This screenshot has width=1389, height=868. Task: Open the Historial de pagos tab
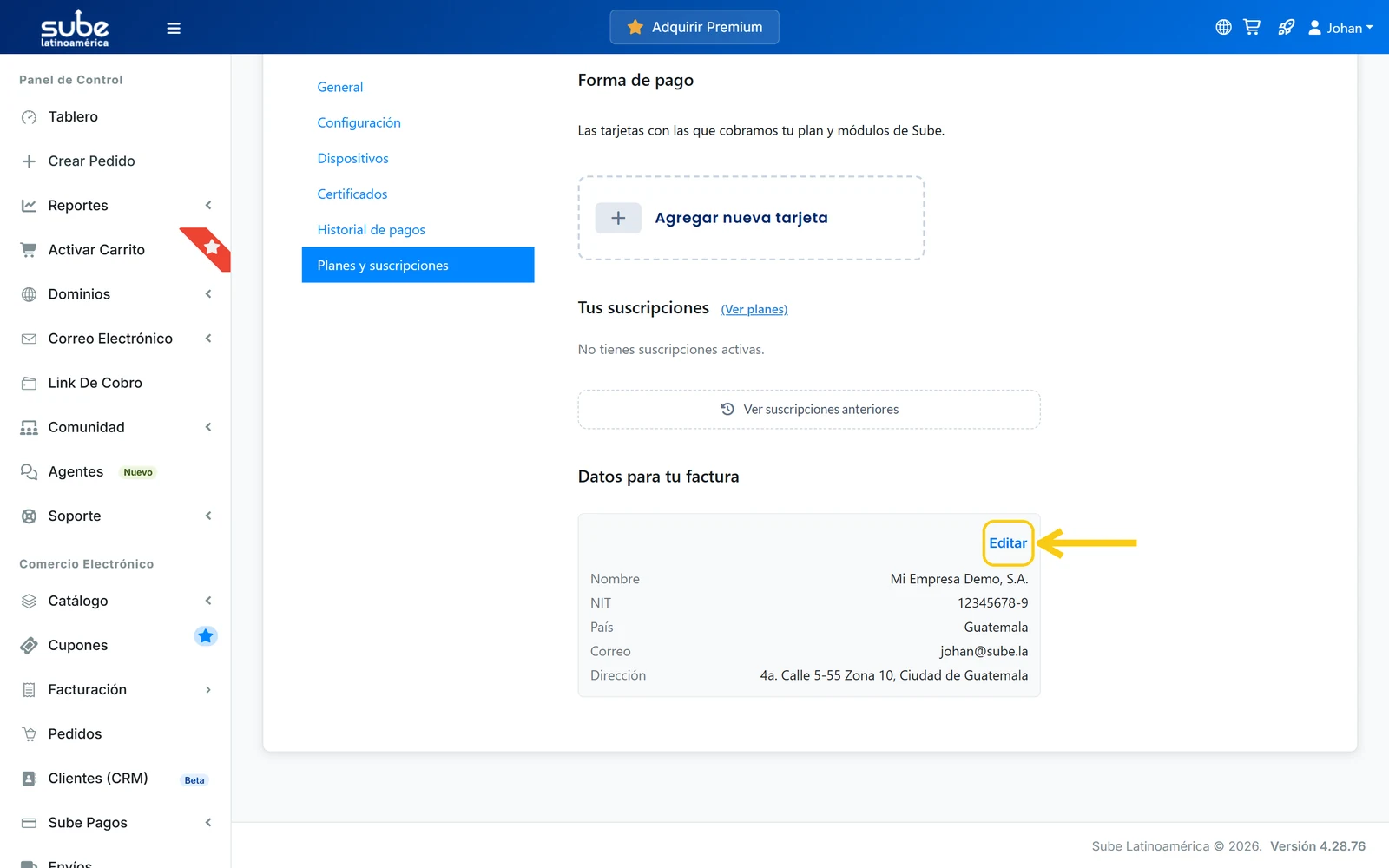(372, 229)
